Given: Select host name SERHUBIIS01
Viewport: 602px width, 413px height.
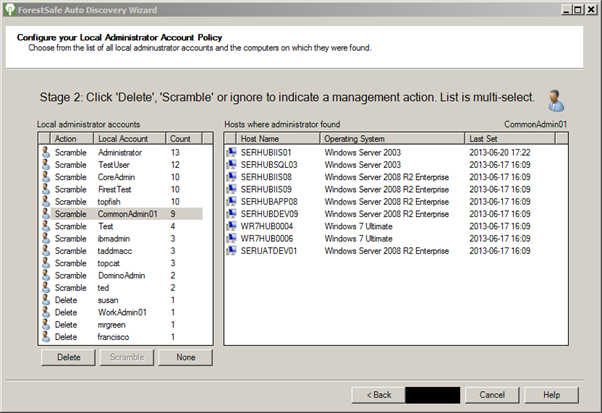Looking at the screenshot, I should click(x=266, y=152).
